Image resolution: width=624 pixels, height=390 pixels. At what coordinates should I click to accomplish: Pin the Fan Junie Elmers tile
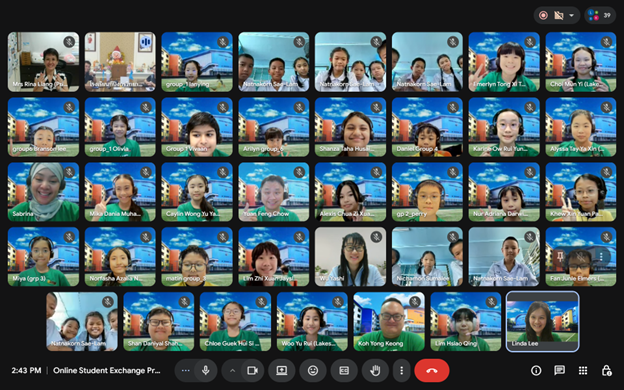coord(560,256)
